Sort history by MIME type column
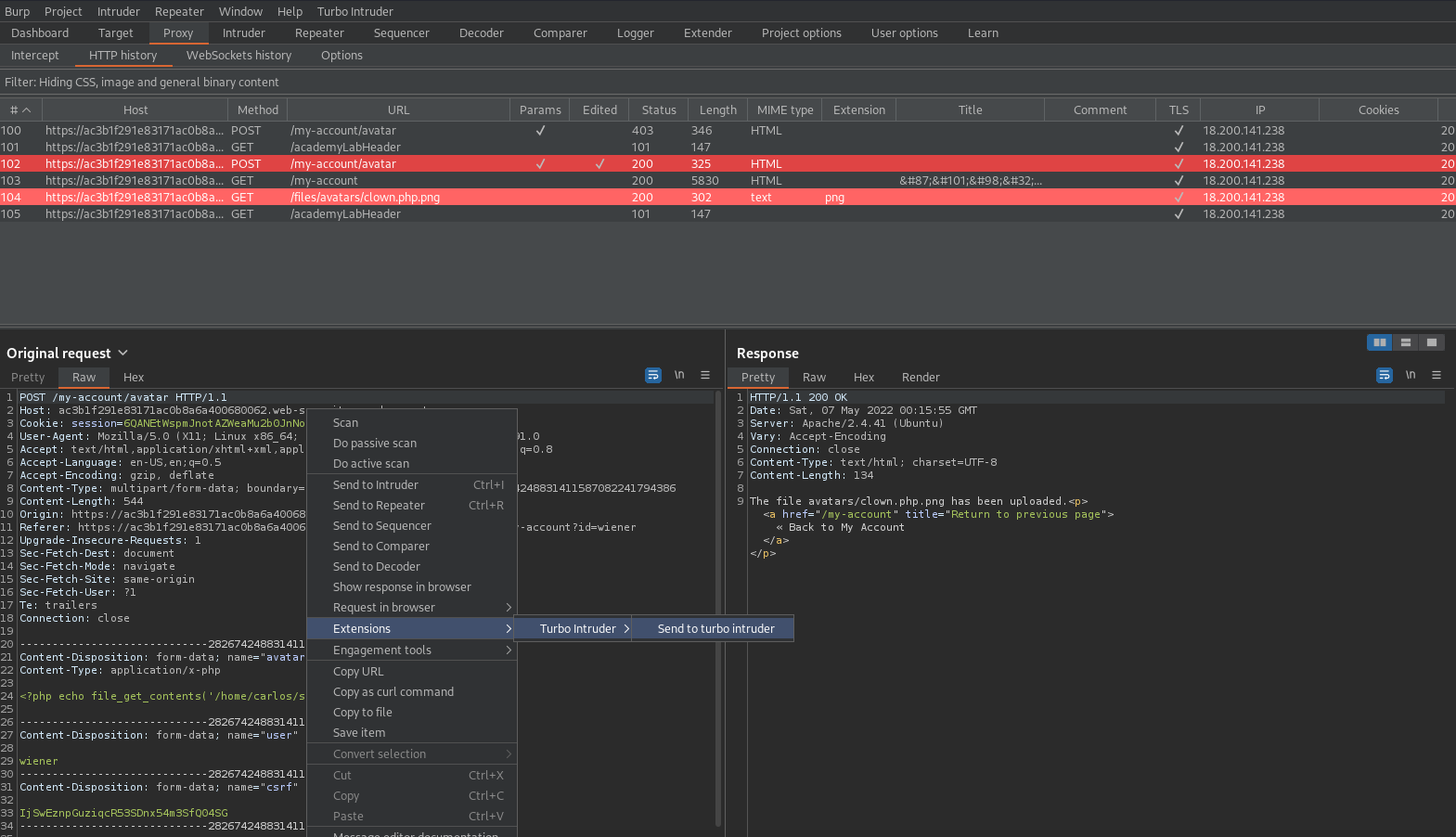Image resolution: width=1456 pixels, height=837 pixels. point(785,109)
